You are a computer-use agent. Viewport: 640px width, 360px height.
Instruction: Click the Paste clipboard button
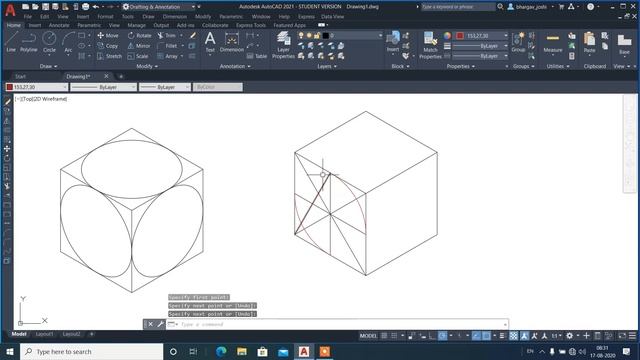589,42
